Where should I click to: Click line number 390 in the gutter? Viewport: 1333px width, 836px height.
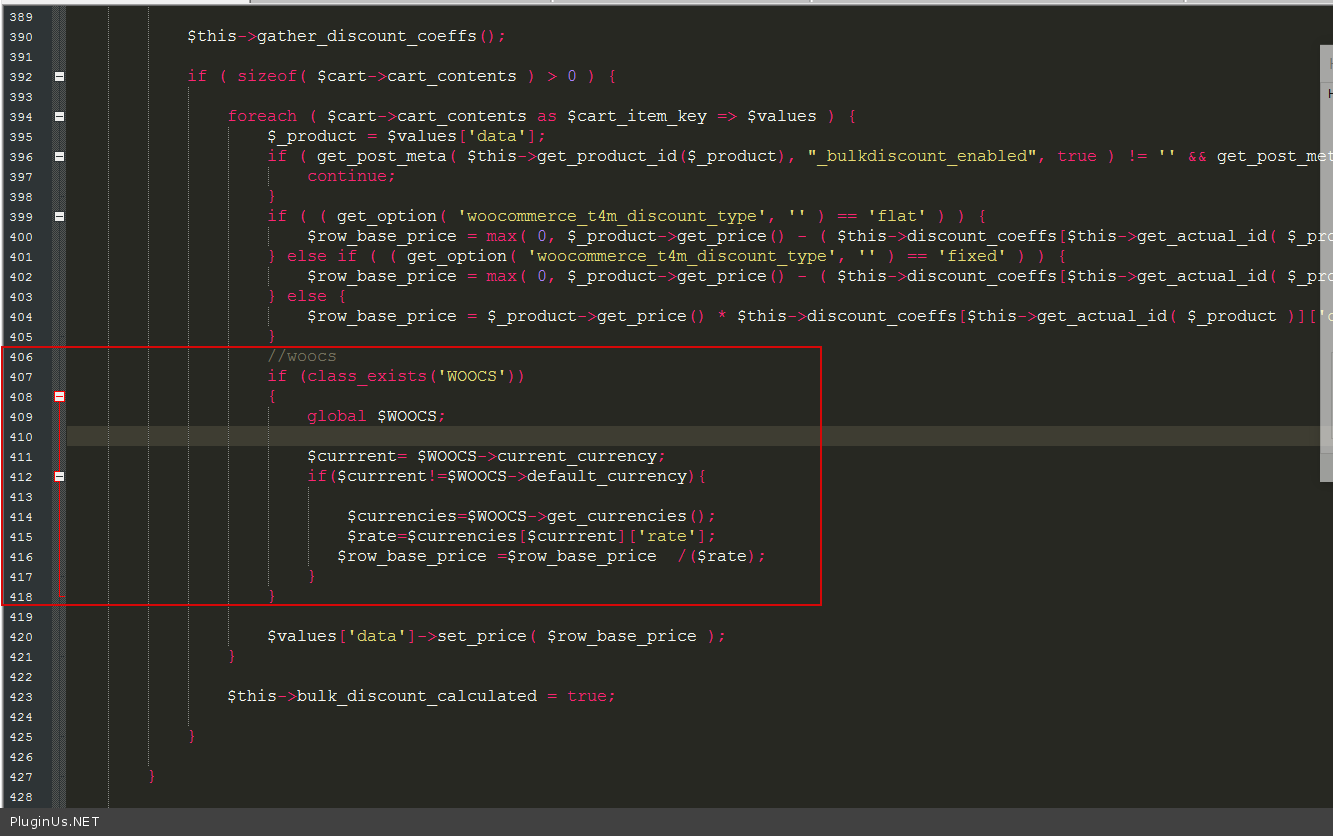pos(20,37)
